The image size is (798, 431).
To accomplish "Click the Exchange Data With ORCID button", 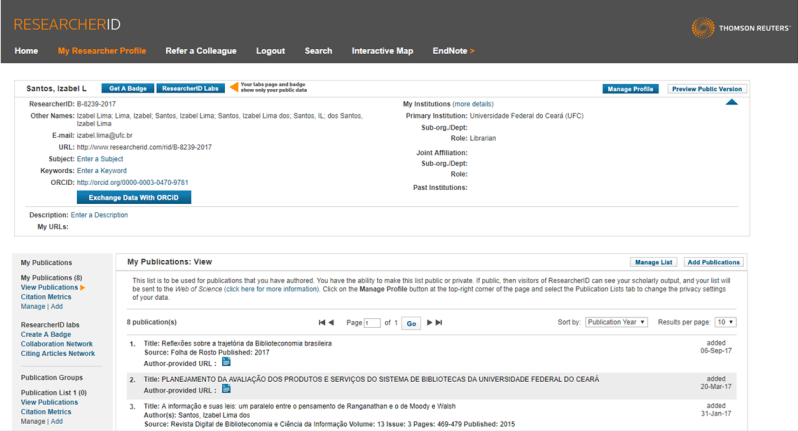I will (133, 197).
